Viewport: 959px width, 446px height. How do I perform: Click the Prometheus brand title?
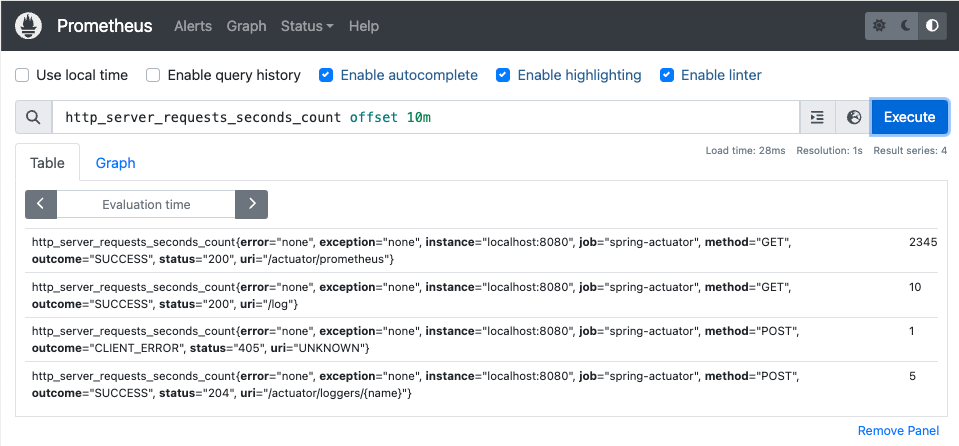coord(105,26)
